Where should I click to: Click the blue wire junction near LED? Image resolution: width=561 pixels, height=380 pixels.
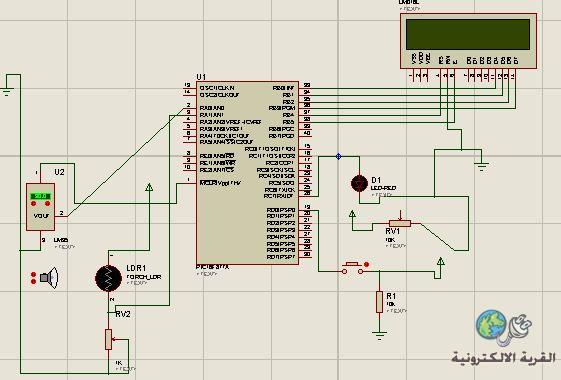pos(338,156)
